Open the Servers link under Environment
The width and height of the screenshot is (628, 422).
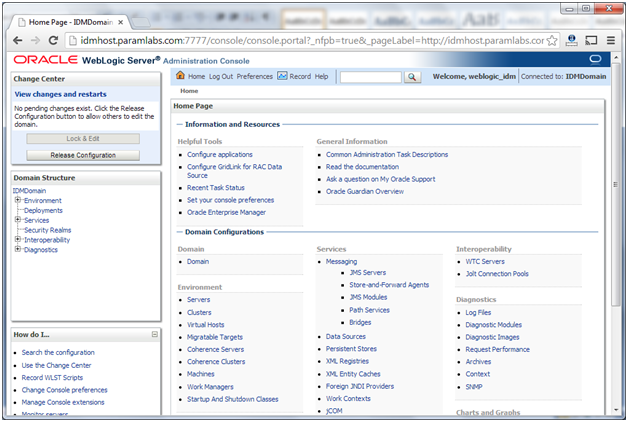pos(198,300)
